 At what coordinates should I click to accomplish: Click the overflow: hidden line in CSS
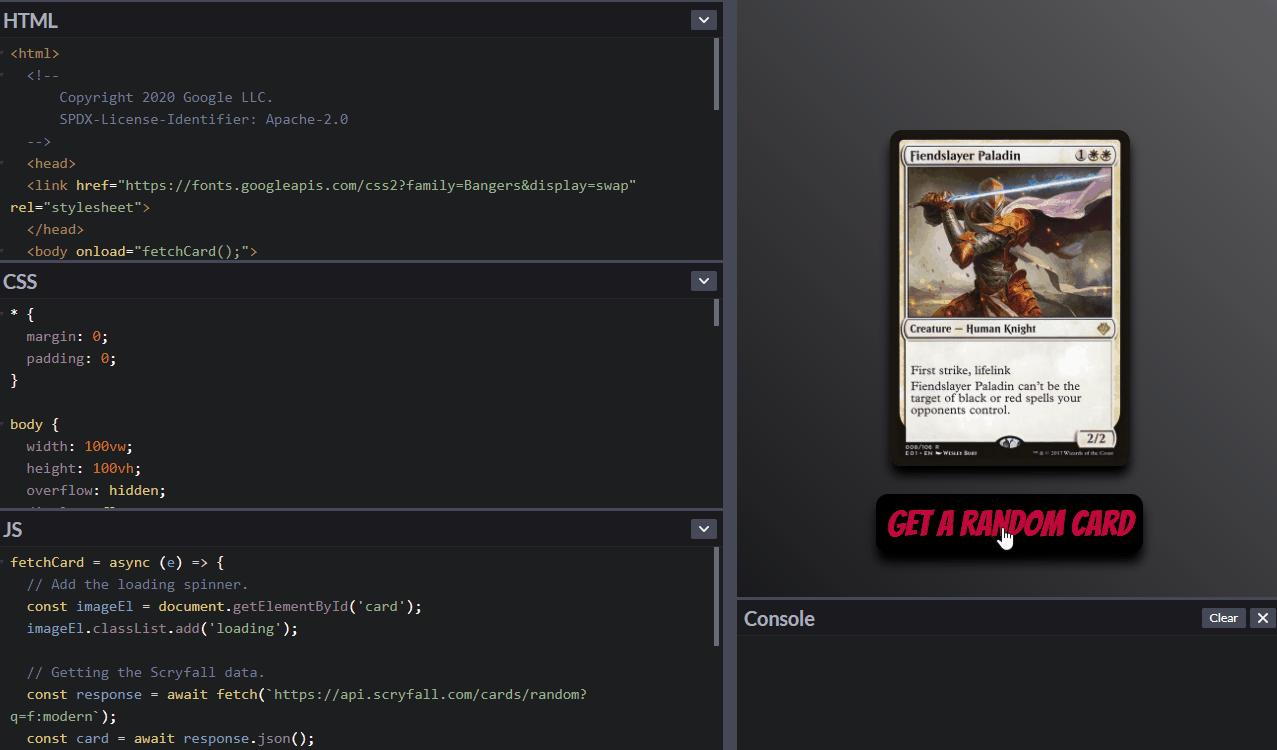tap(95, 490)
